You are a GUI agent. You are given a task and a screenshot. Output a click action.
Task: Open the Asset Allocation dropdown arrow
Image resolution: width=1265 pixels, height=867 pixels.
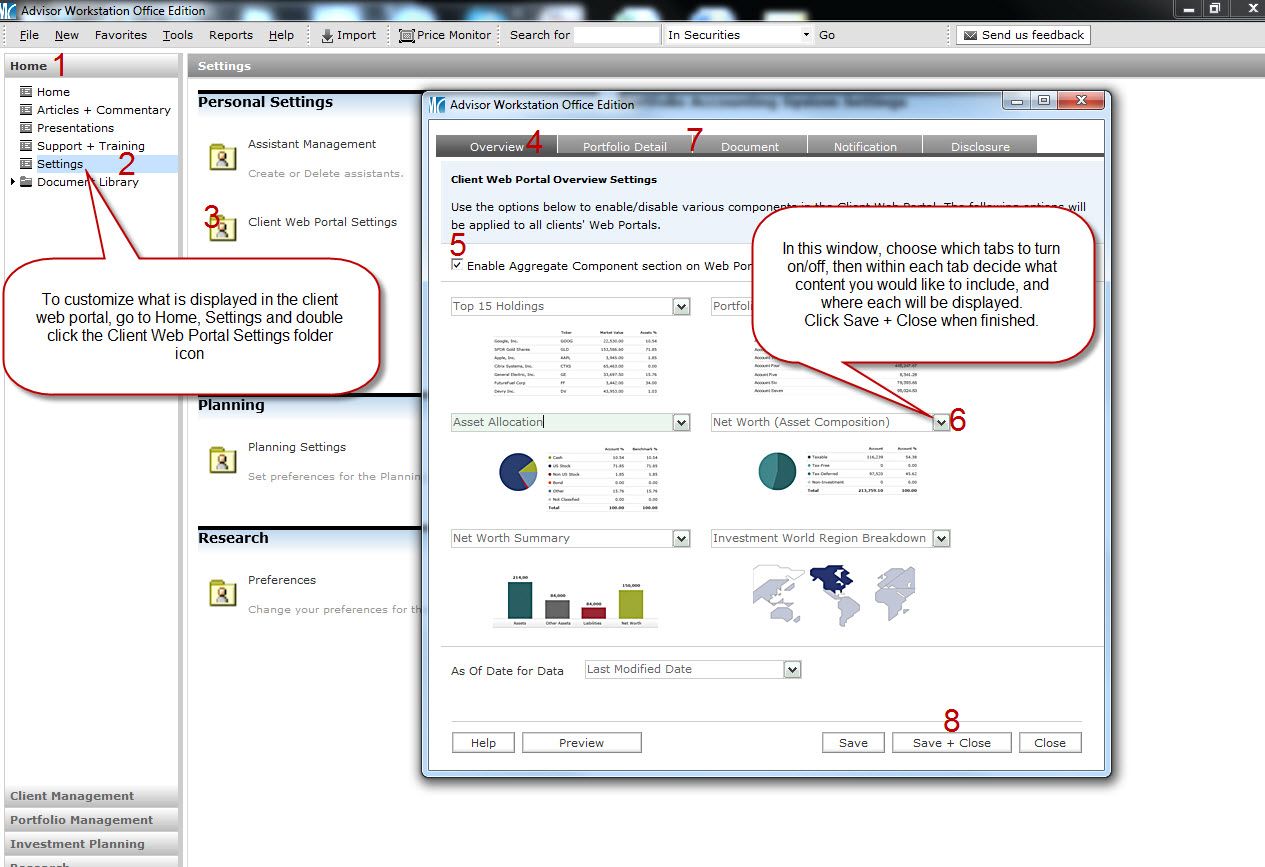tap(681, 423)
